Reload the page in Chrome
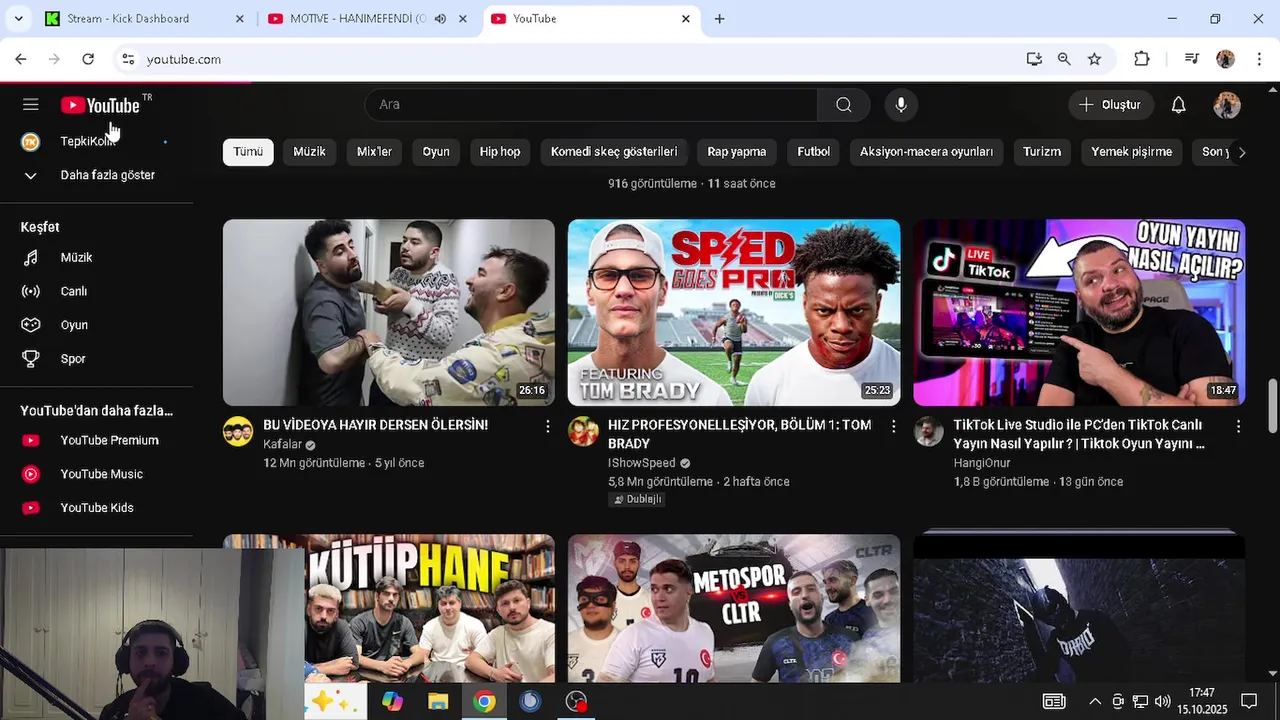This screenshot has width=1280, height=720. coord(88,59)
